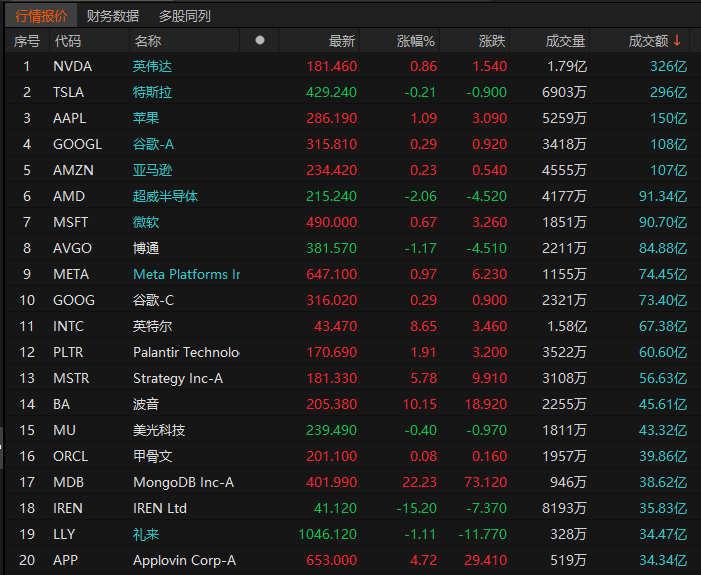Click the 代码 column header

click(68, 41)
